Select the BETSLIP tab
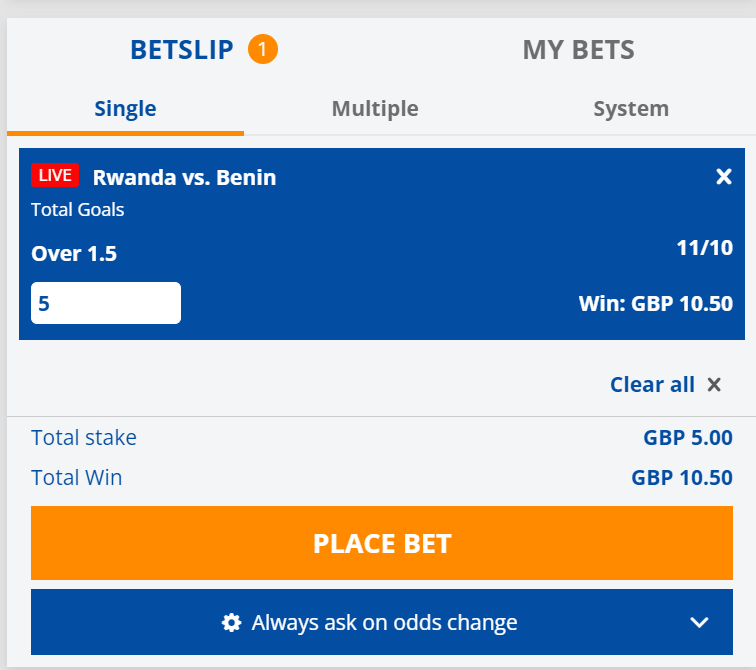This screenshot has width=756, height=670. coord(182,50)
